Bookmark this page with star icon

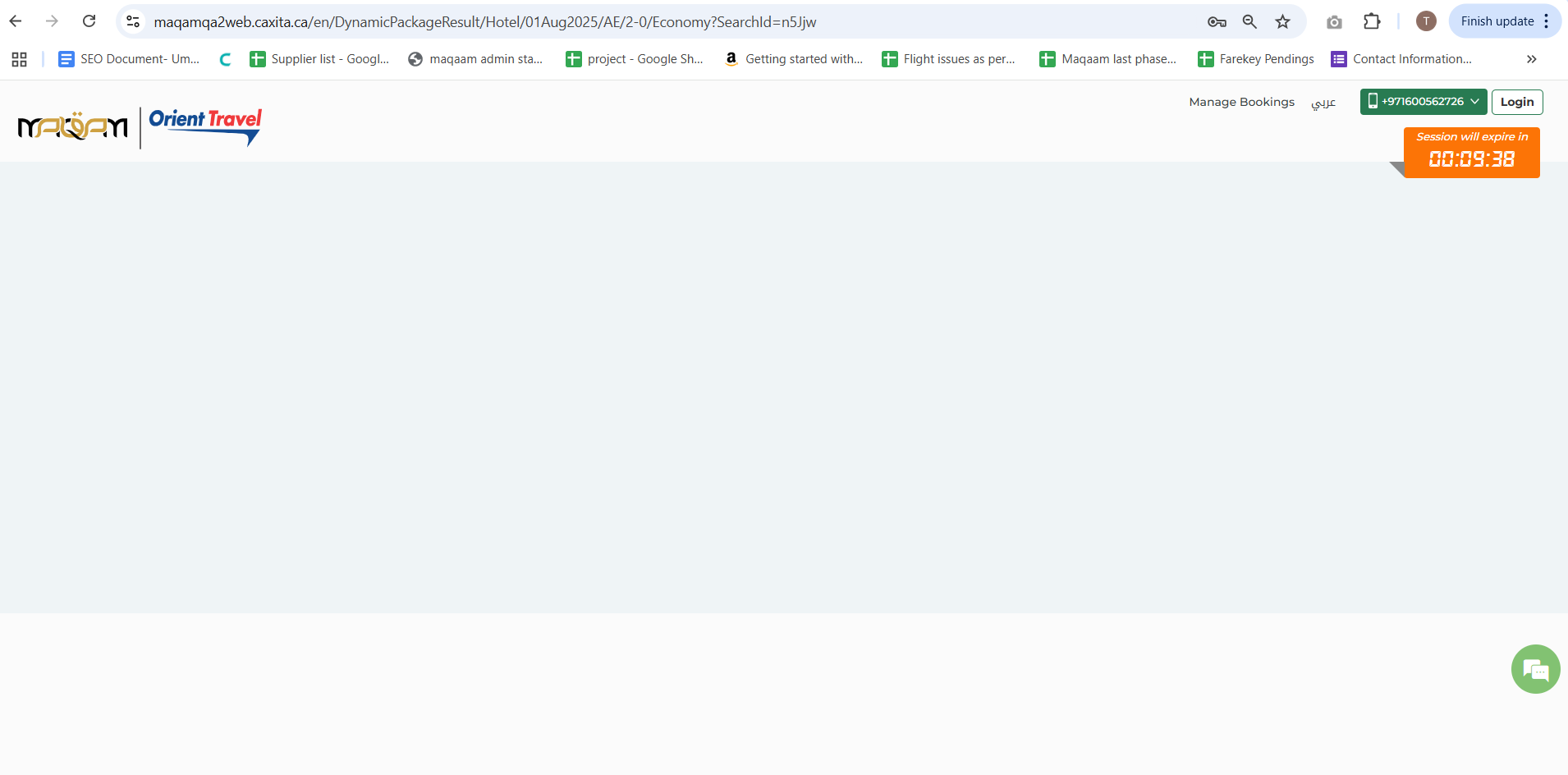click(1282, 21)
